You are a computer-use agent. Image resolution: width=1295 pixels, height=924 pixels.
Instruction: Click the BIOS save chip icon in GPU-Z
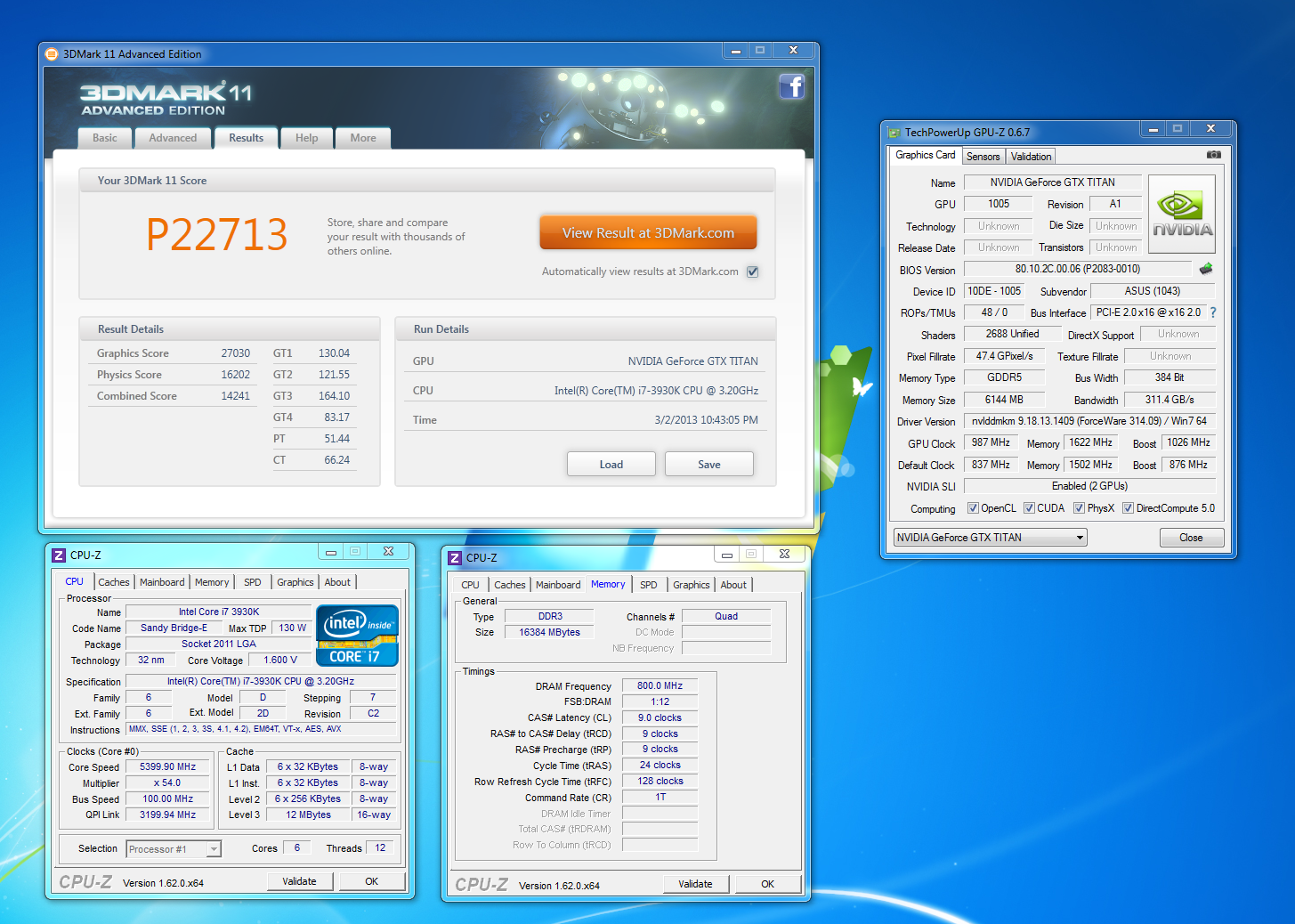pyautogui.click(x=1206, y=269)
